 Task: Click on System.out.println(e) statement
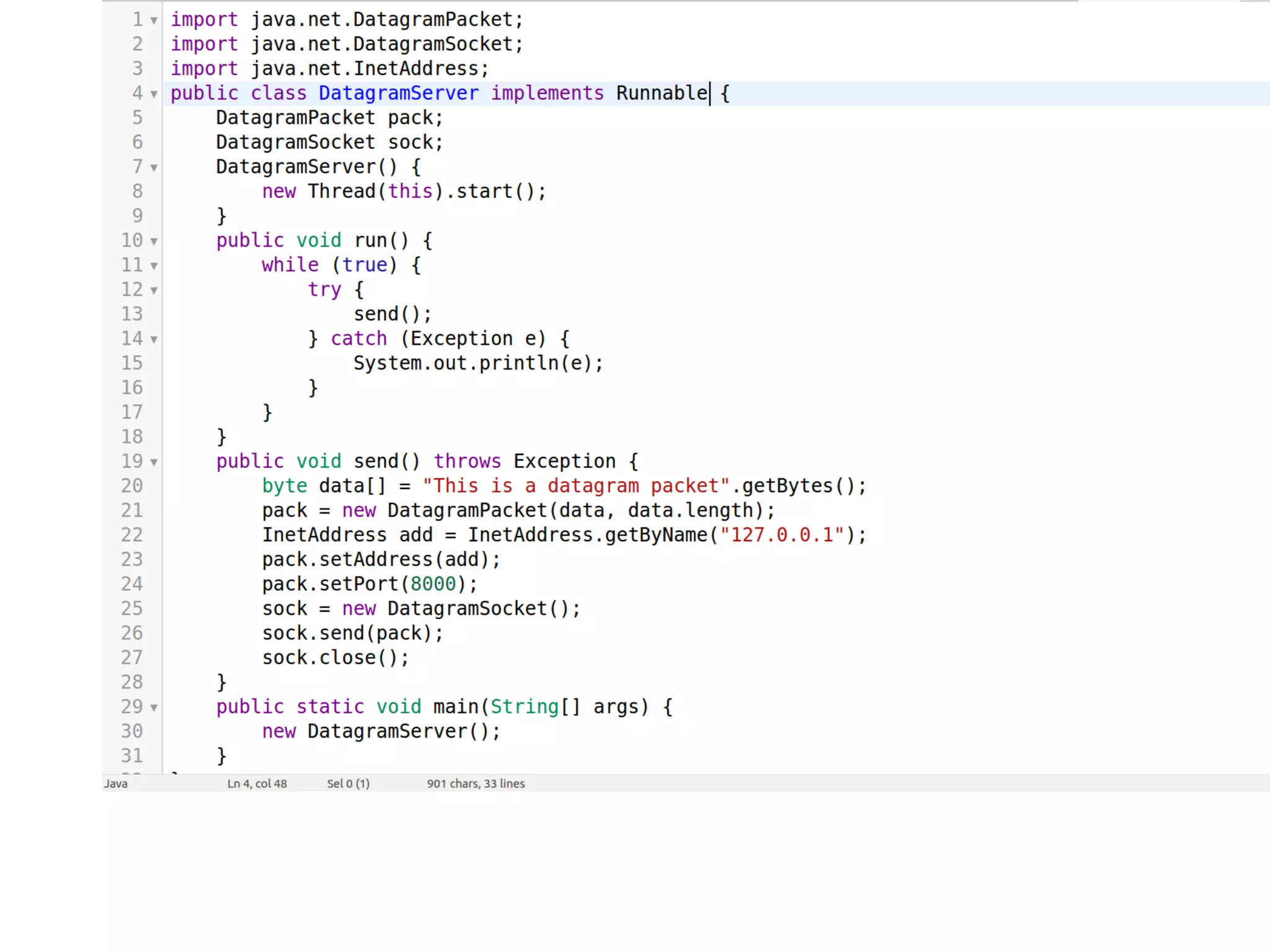pos(477,363)
